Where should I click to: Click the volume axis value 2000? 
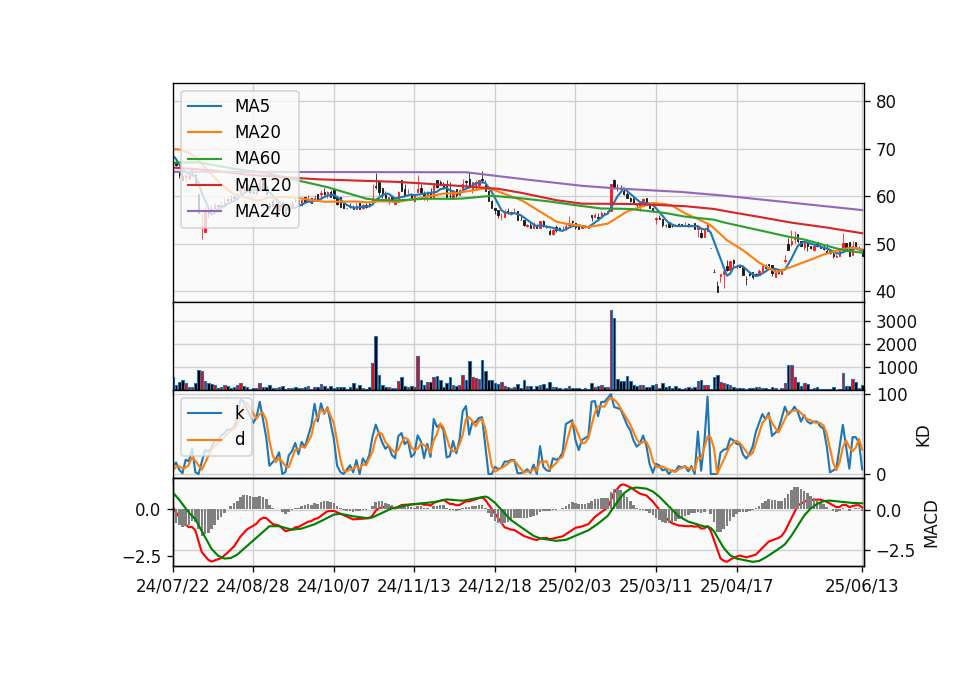click(x=896, y=345)
